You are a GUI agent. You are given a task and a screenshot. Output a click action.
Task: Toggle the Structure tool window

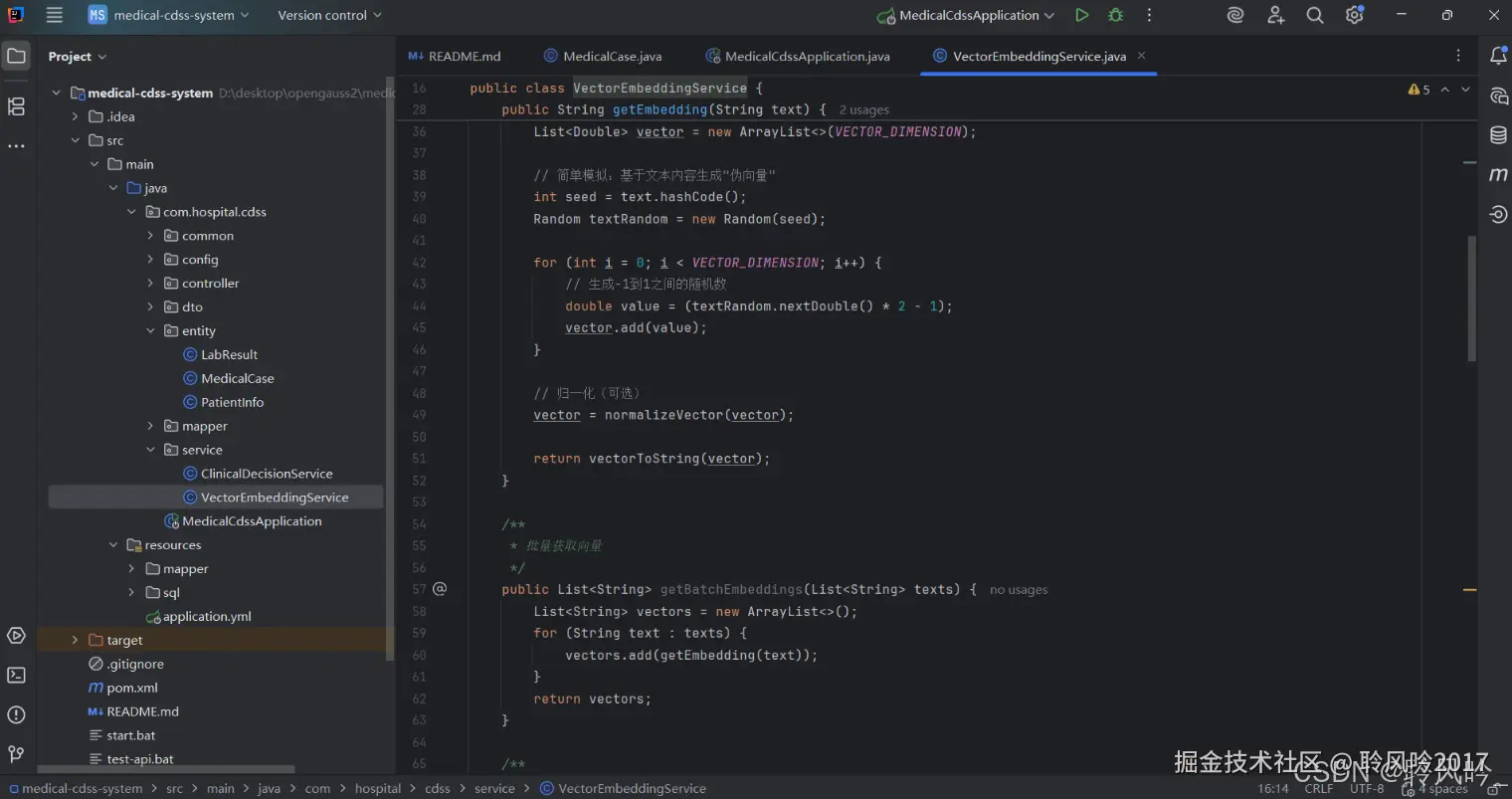tap(16, 106)
